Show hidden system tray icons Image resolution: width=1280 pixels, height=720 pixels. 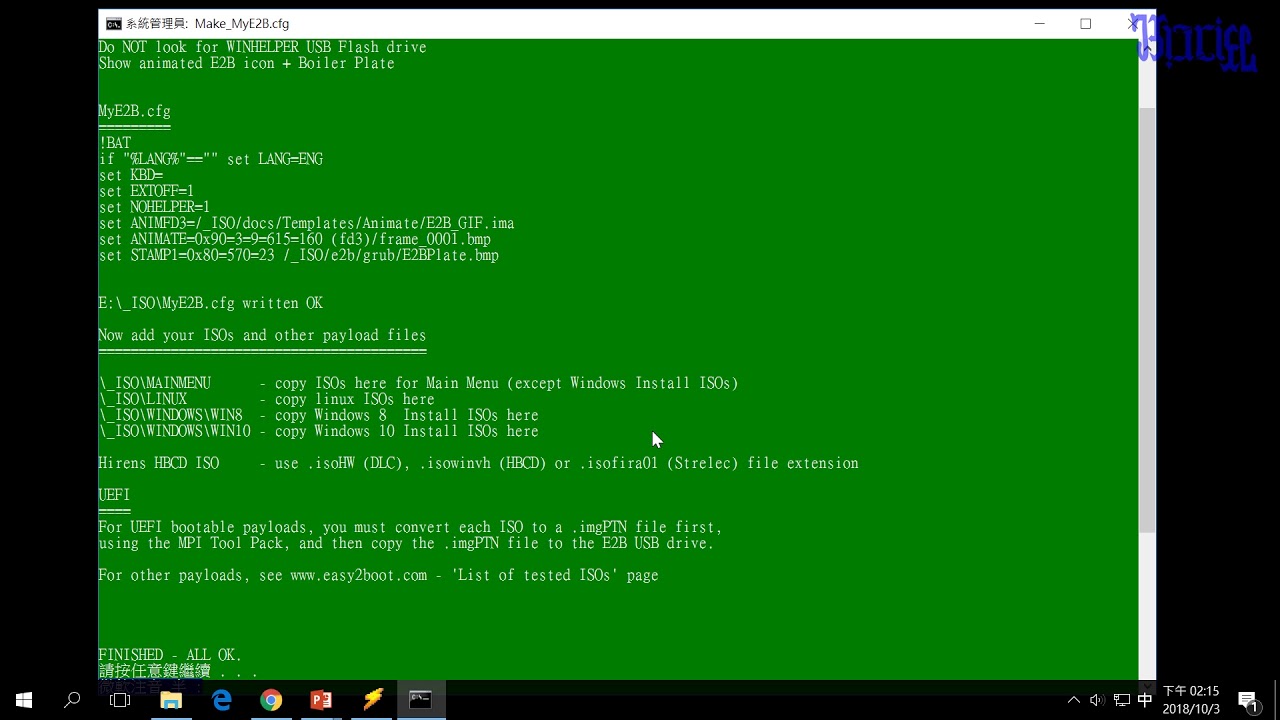point(1073,700)
